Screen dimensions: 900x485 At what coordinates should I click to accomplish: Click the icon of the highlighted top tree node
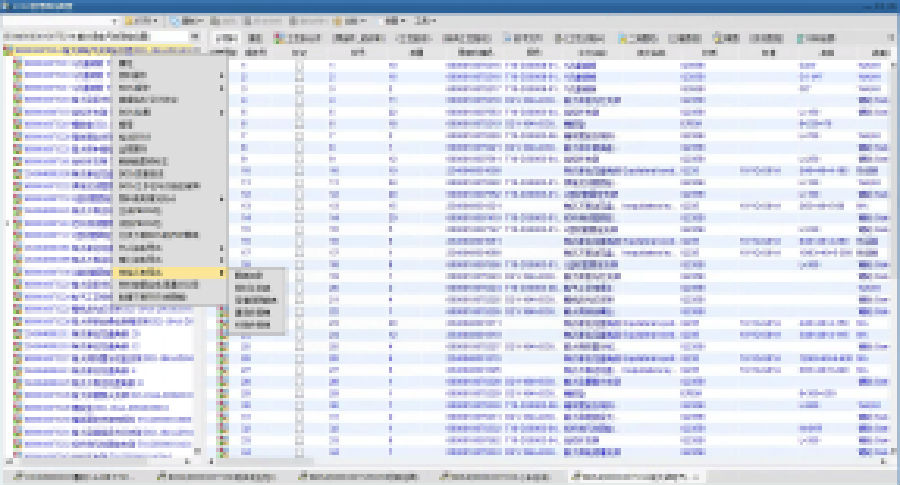(x=9, y=49)
